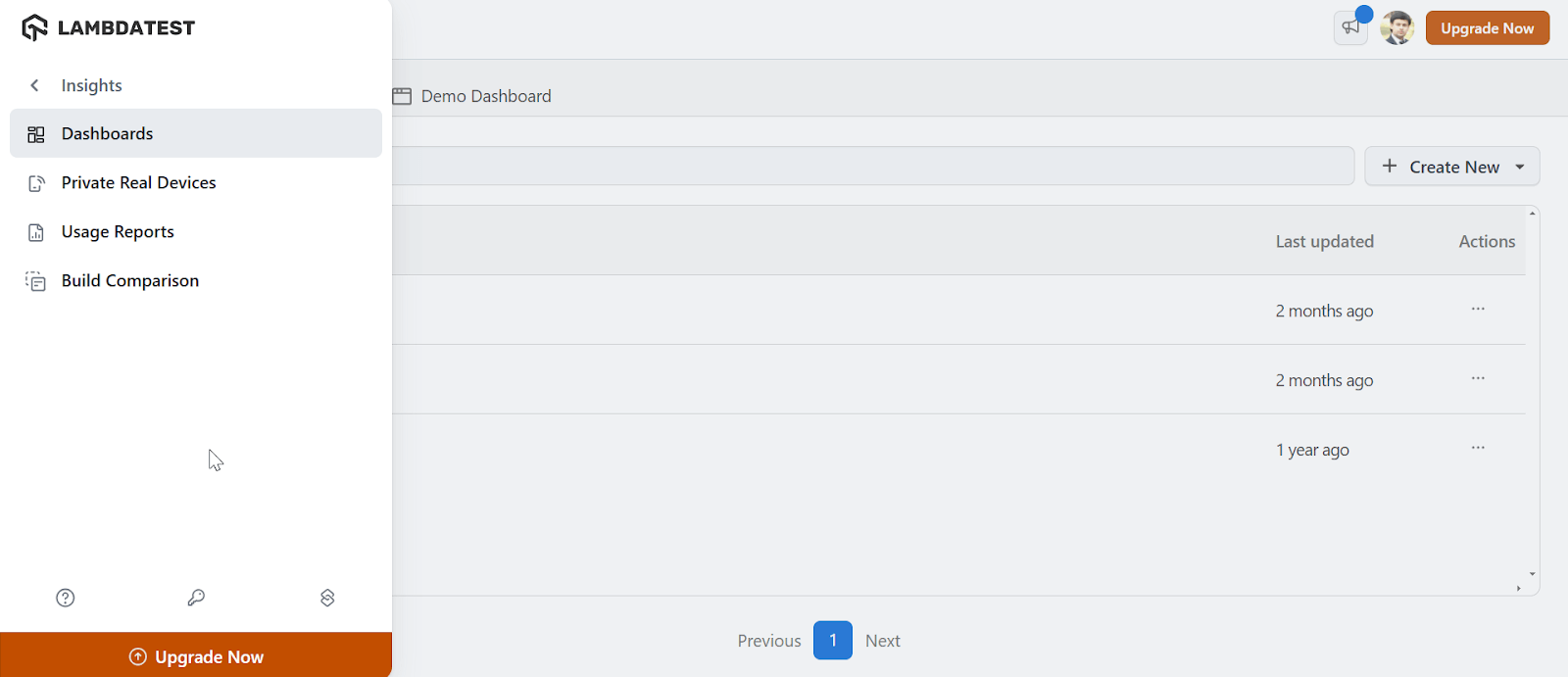Click the LambdaTest logo icon
The image size is (1568, 677).
click(35, 28)
